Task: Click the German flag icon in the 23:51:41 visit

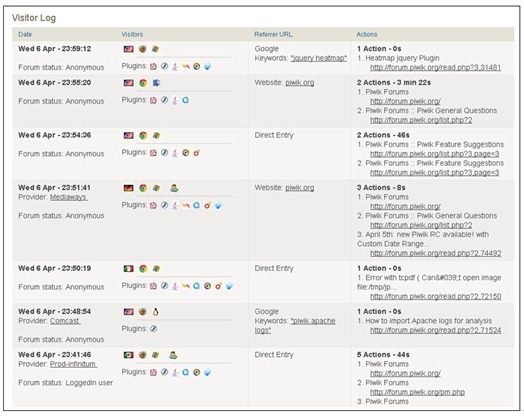Action: (x=128, y=188)
